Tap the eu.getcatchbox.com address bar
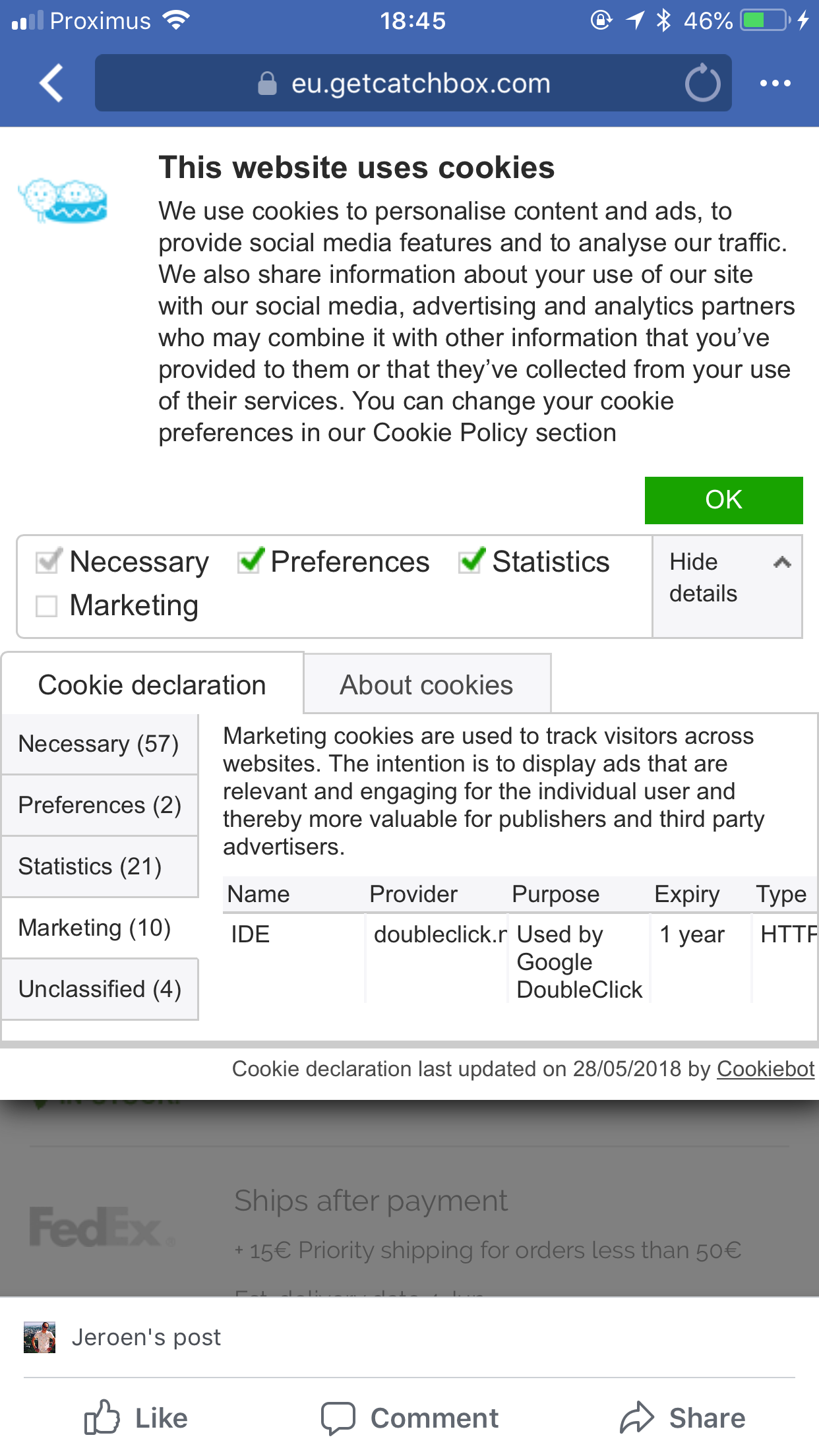Viewport: 819px width, 1456px height. pyautogui.click(x=420, y=84)
